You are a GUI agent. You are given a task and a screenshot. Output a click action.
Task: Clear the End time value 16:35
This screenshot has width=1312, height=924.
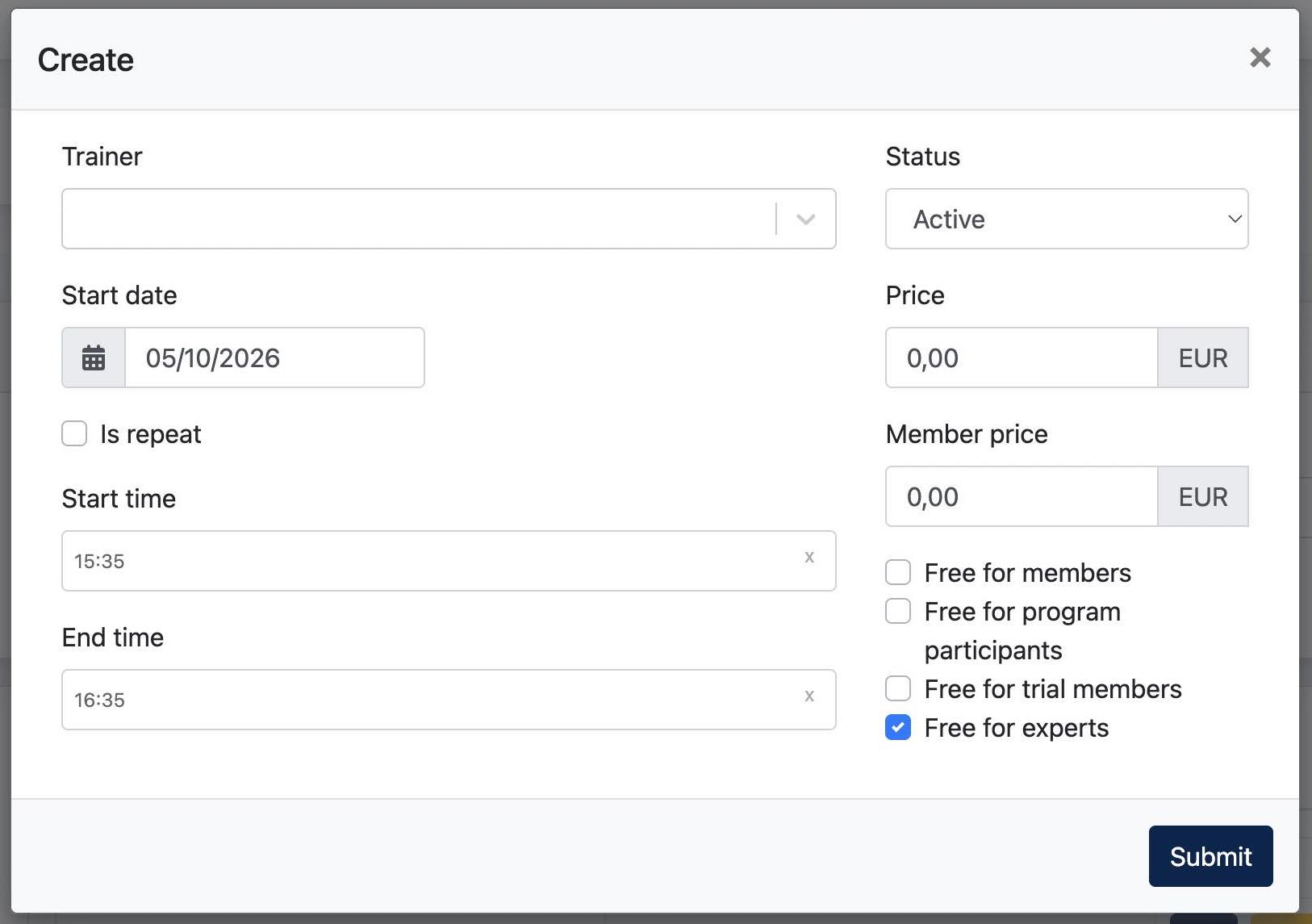(809, 696)
